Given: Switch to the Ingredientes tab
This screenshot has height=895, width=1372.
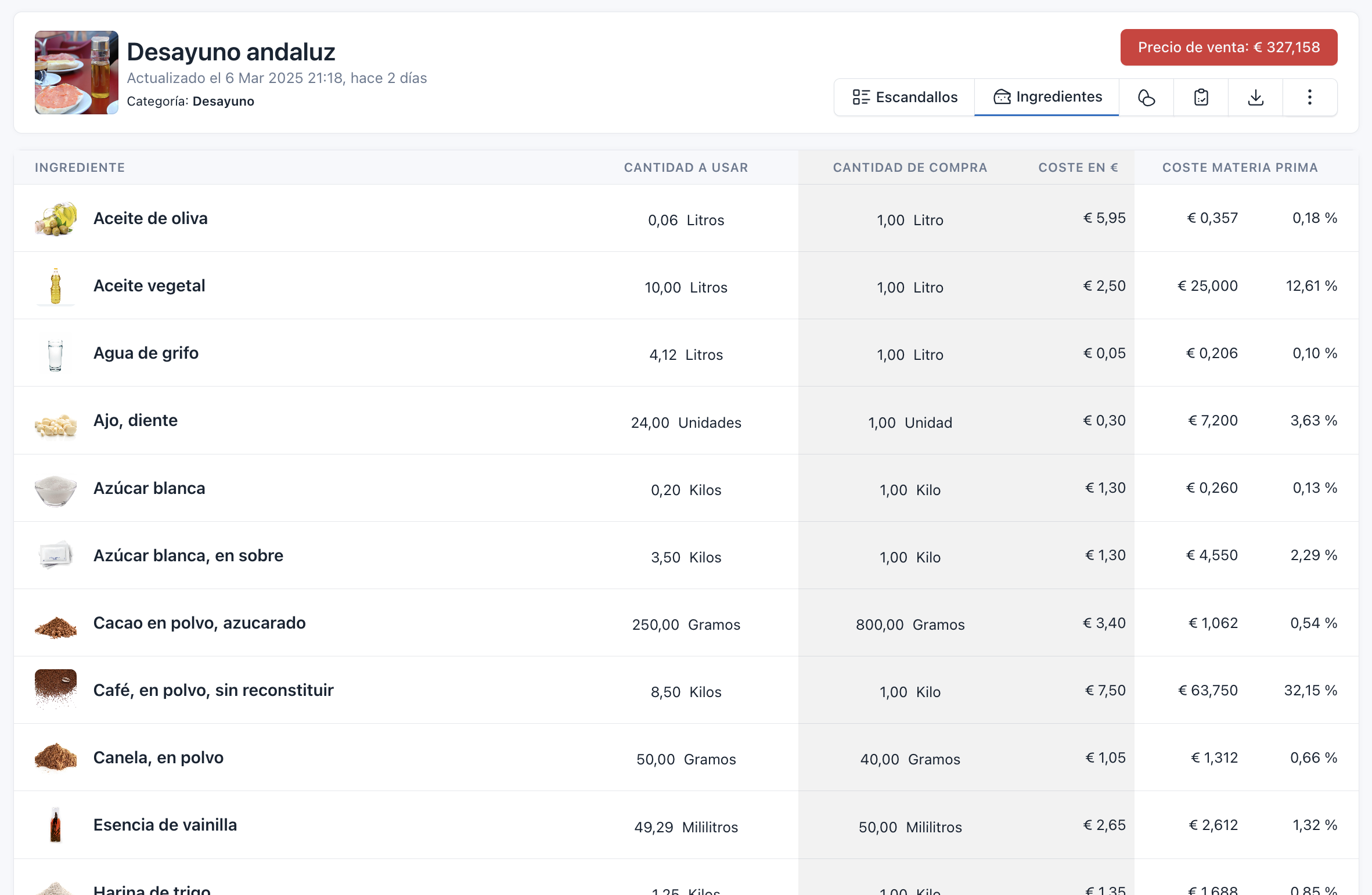Looking at the screenshot, I should pos(1047,97).
